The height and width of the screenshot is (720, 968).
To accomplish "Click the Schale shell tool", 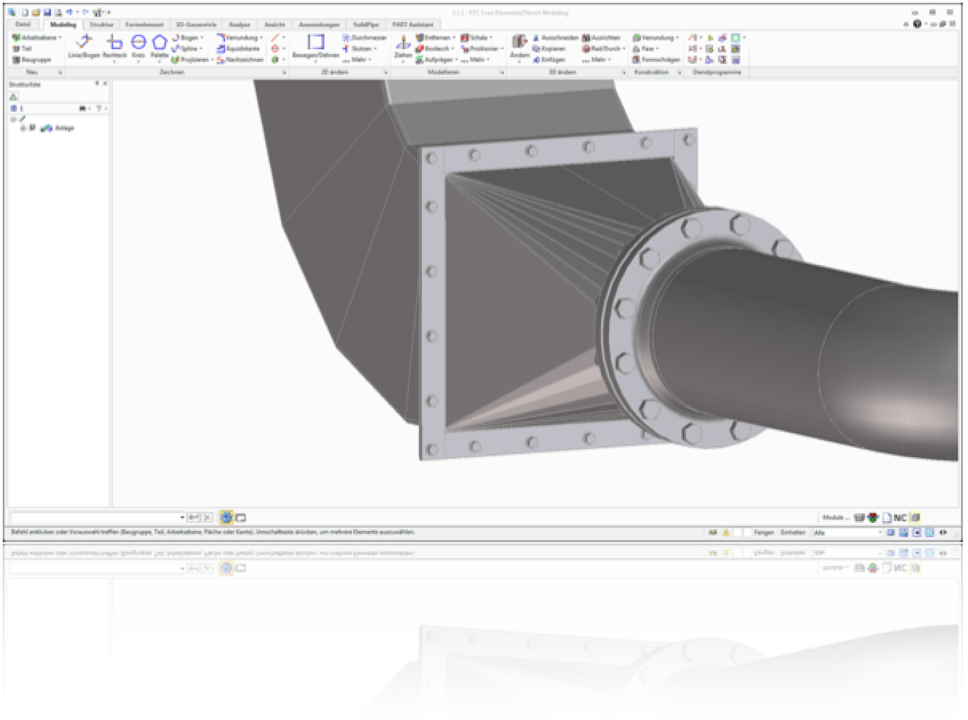I will pyautogui.click(x=477, y=38).
